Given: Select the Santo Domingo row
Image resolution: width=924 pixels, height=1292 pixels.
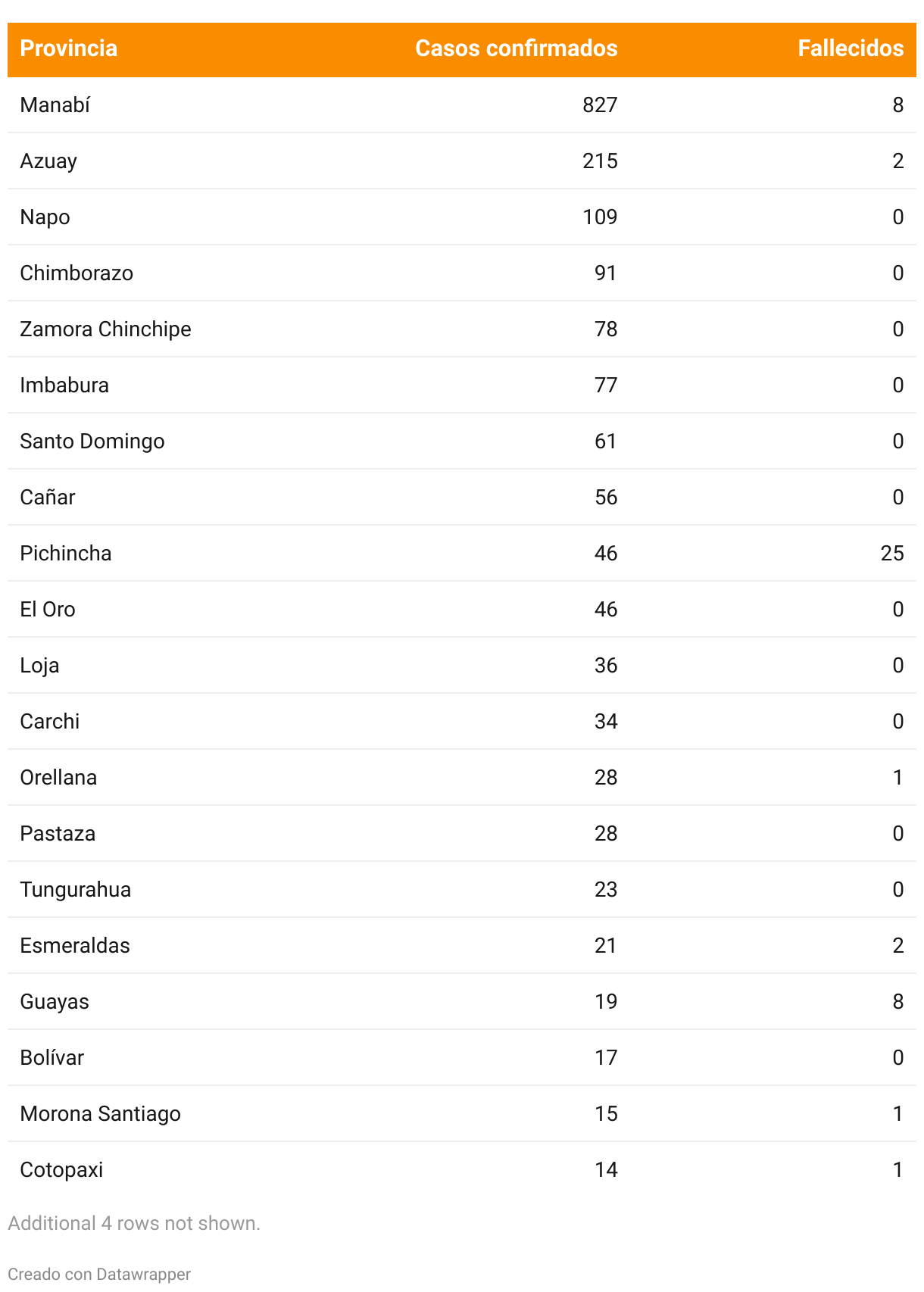Looking at the screenshot, I should point(92,441).
